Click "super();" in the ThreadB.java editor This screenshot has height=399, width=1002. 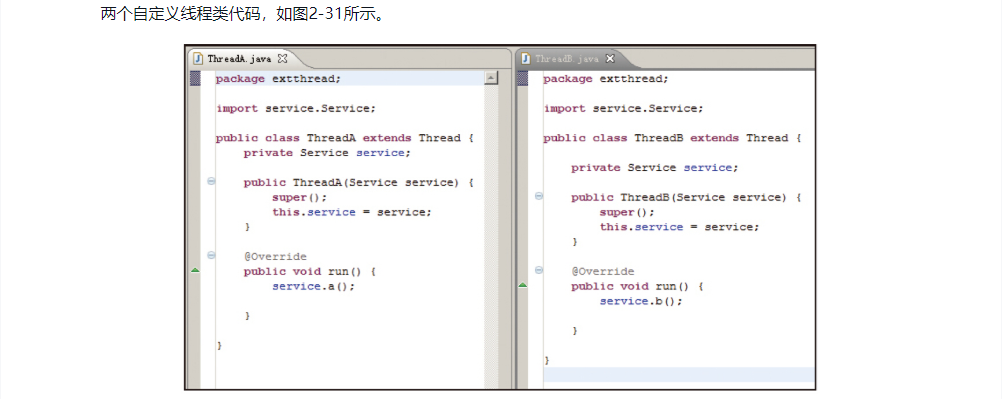(x=627, y=212)
